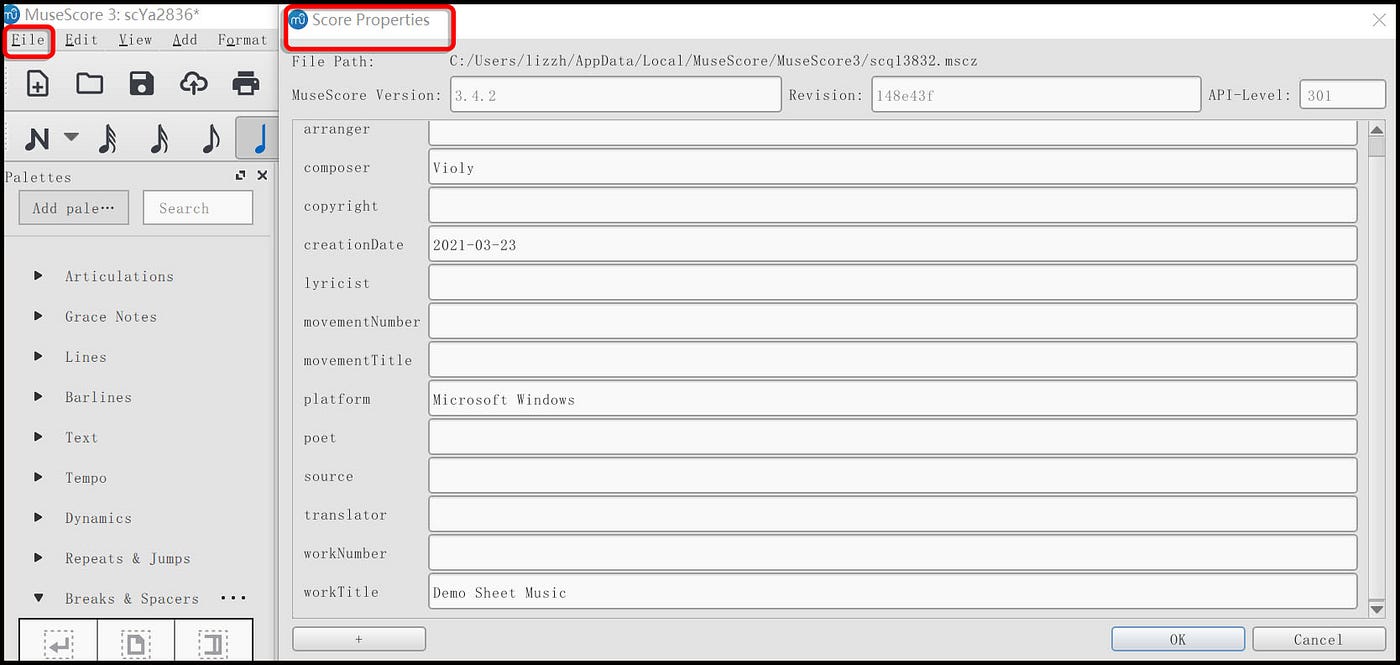Open file folder icon

coord(90,83)
